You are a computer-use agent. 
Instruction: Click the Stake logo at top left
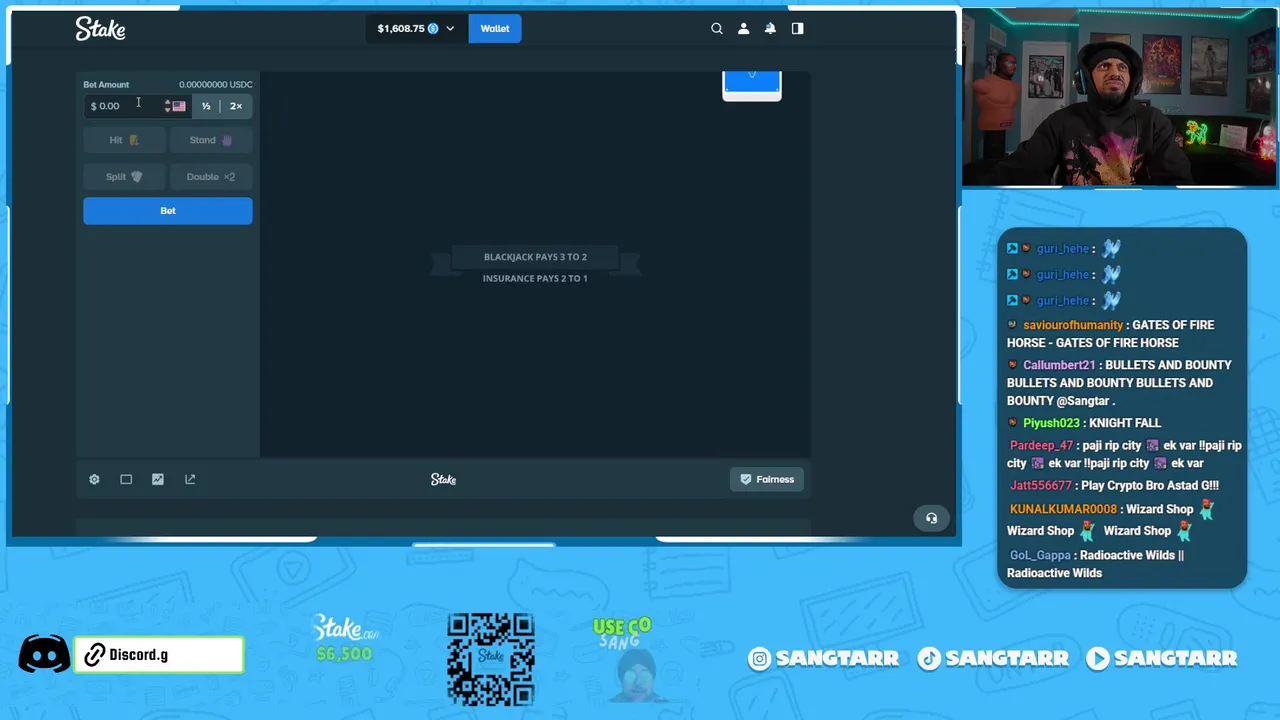click(x=100, y=29)
